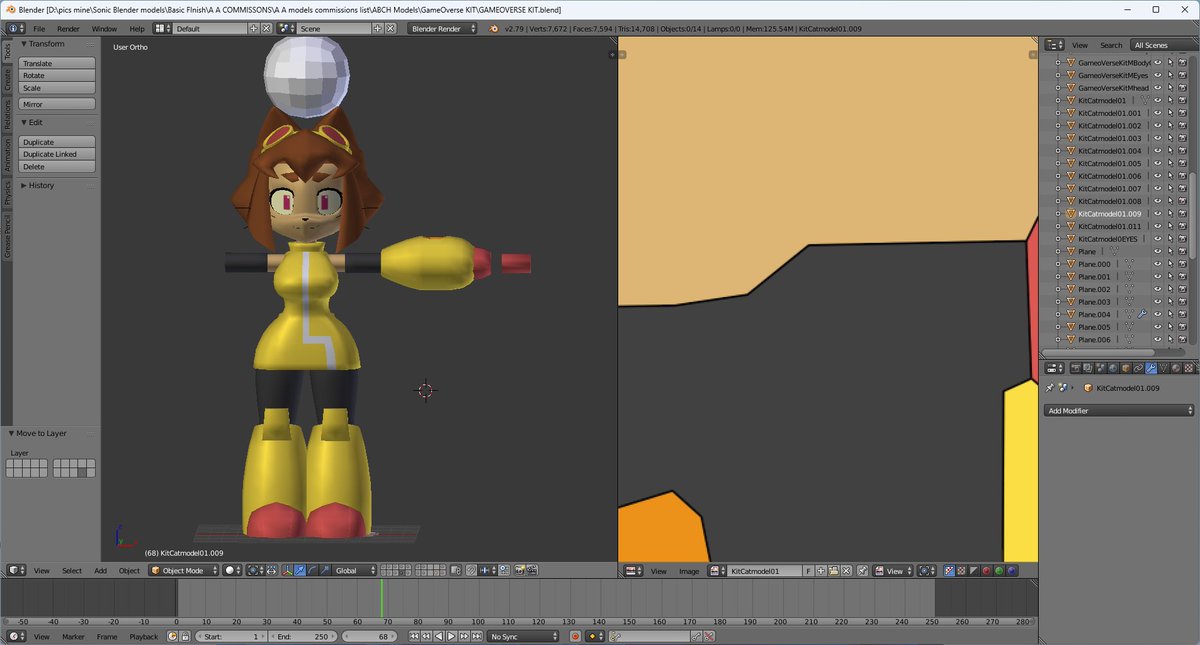Image resolution: width=1200 pixels, height=645 pixels.
Task: Click the Delete button
Action: pos(58,166)
